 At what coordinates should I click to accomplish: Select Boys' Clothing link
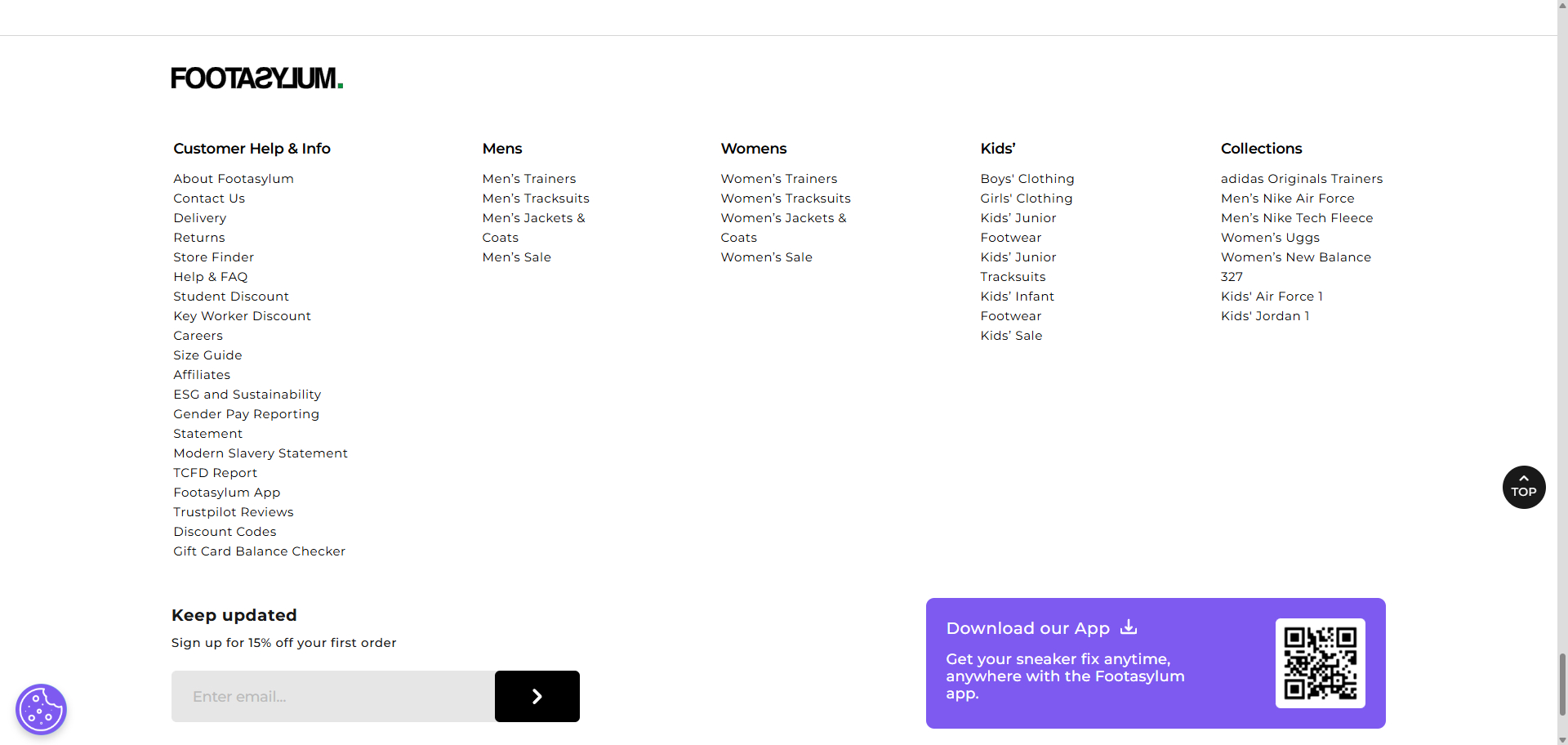[x=1027, y=179]
